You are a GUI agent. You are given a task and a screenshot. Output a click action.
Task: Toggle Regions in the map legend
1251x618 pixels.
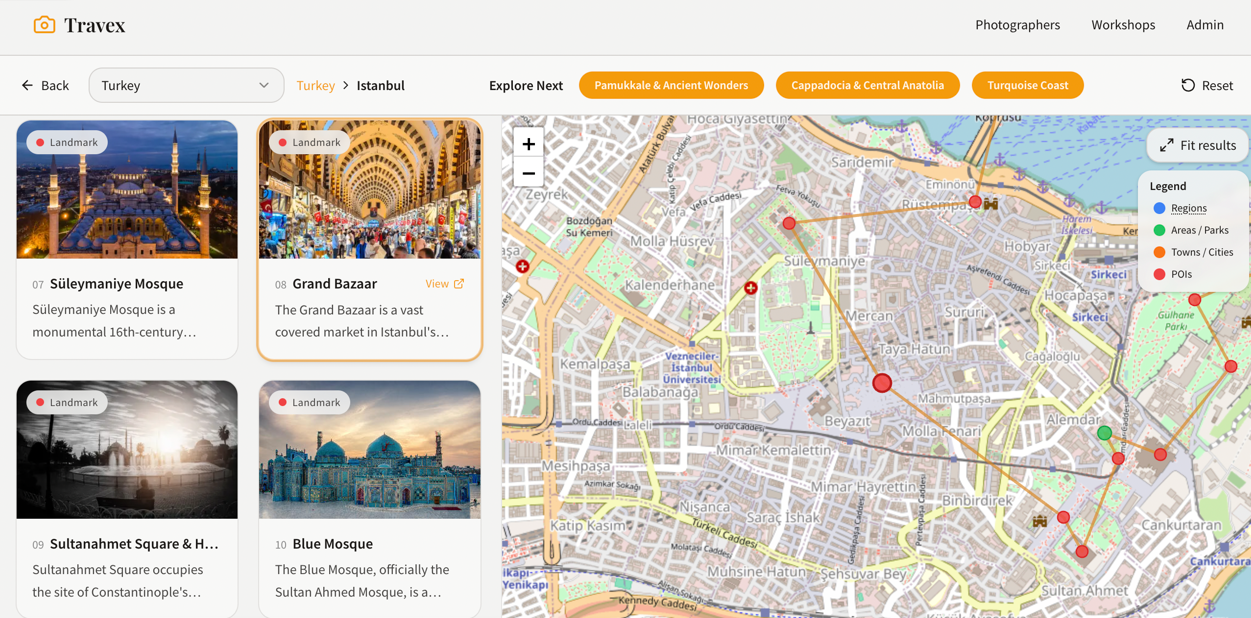click(x=1188, y=208)
